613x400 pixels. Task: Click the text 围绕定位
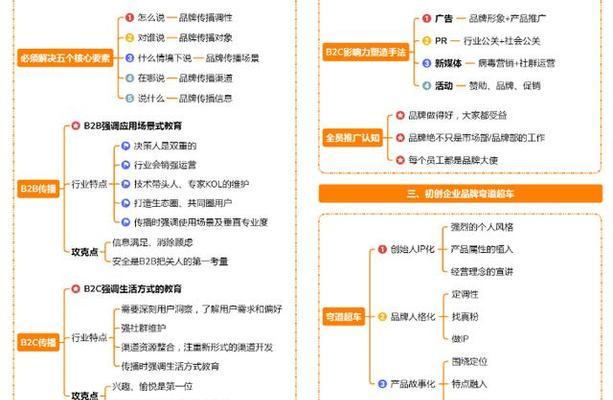(470, 362)
